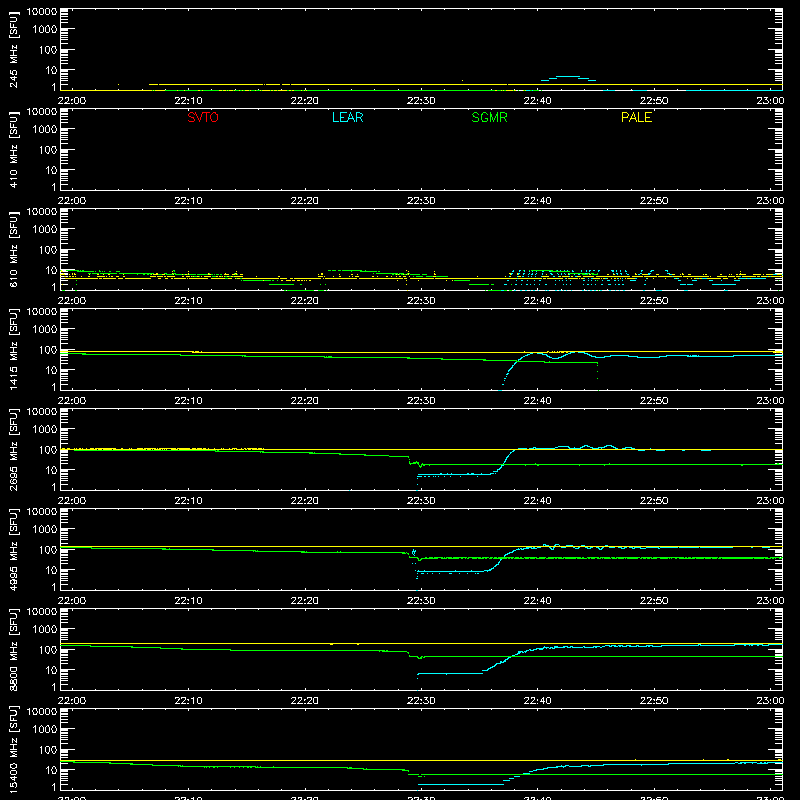The image size is (800, 800).
Task: Click the 10 y-tick of 1415 MHz panel
Action: click(51, 370)
